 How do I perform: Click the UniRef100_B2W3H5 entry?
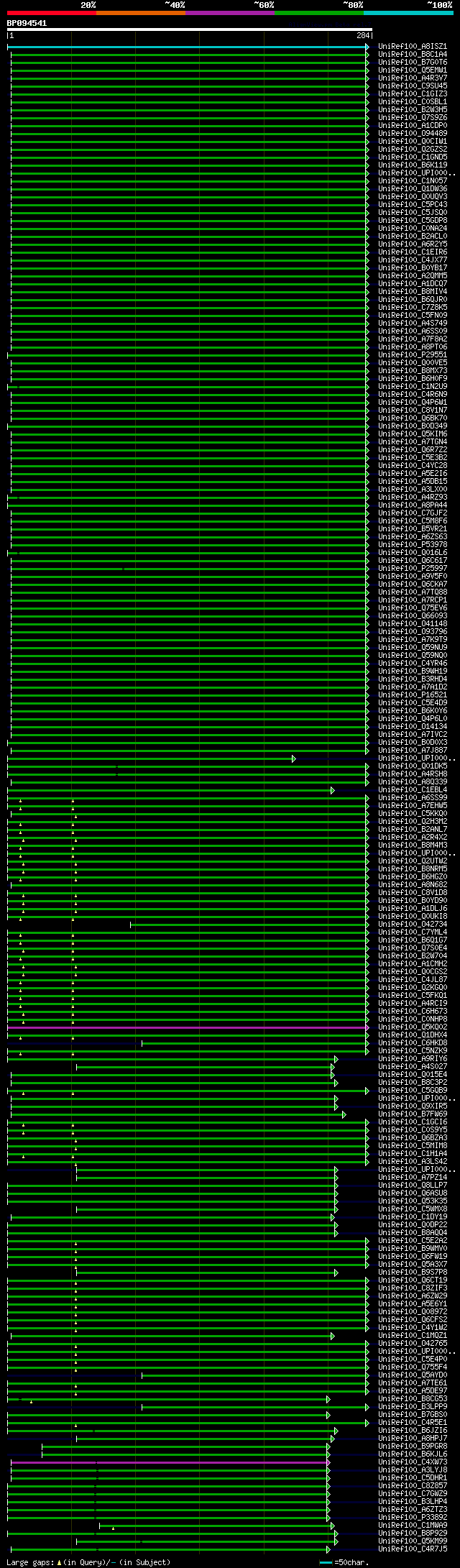(x=413, y=110)
